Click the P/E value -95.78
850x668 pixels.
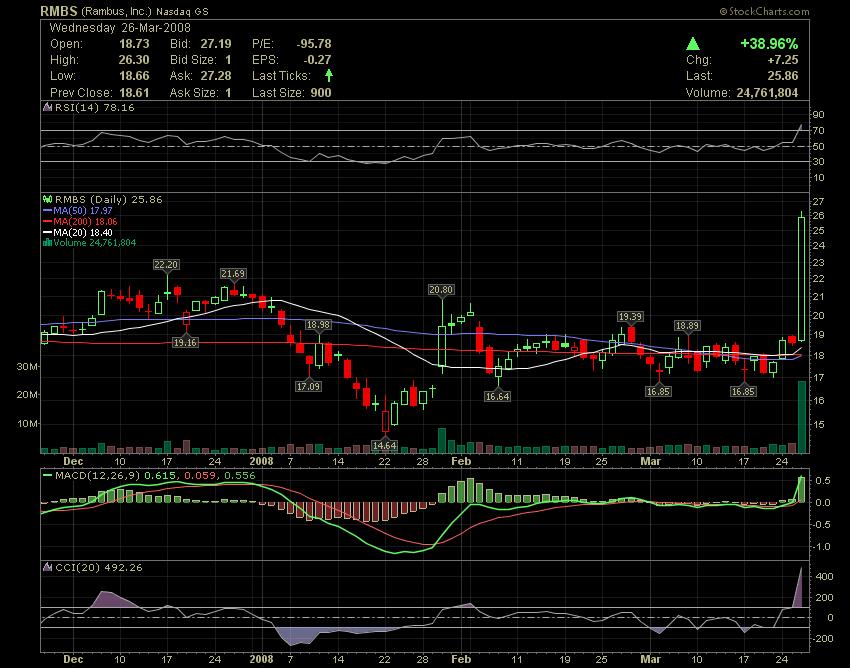pos(314,44)
